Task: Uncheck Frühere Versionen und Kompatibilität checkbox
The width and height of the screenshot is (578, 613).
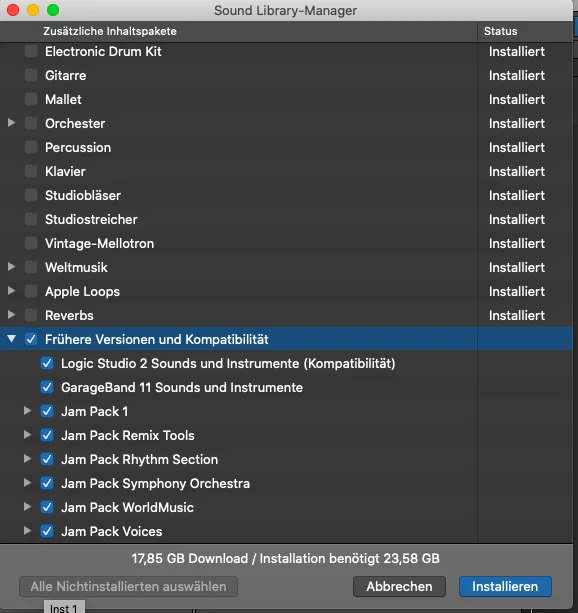Action: tap(31, 339)
